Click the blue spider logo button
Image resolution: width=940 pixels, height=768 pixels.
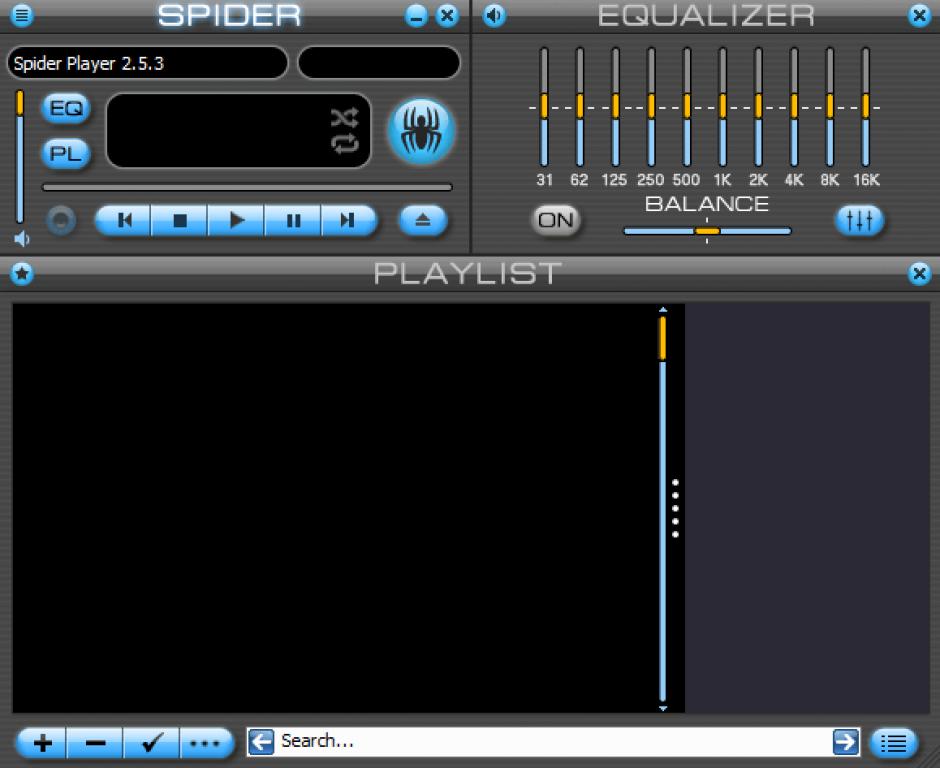pos(422,132)
